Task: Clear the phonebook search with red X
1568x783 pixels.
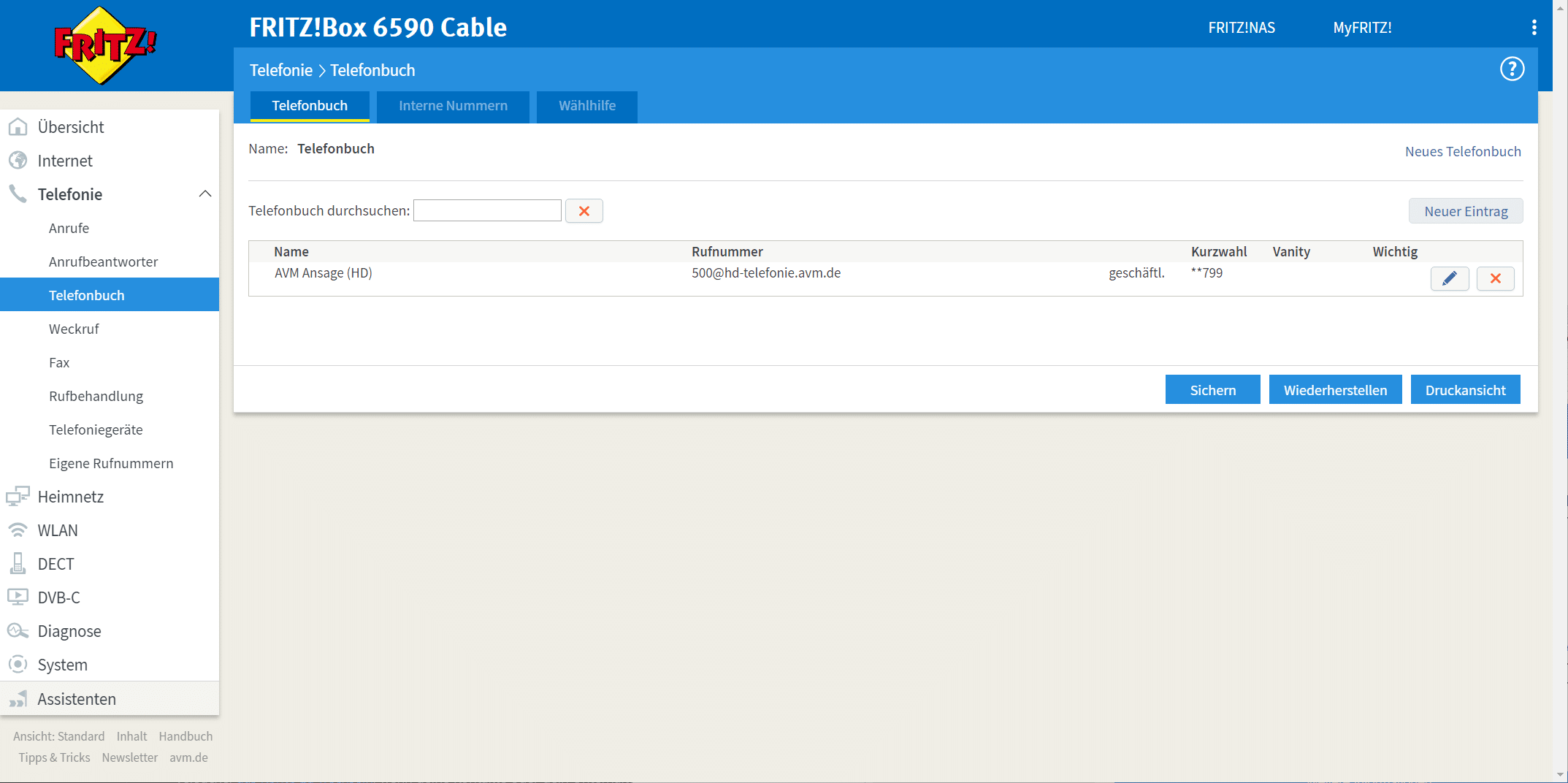Action: coord(584,211)
